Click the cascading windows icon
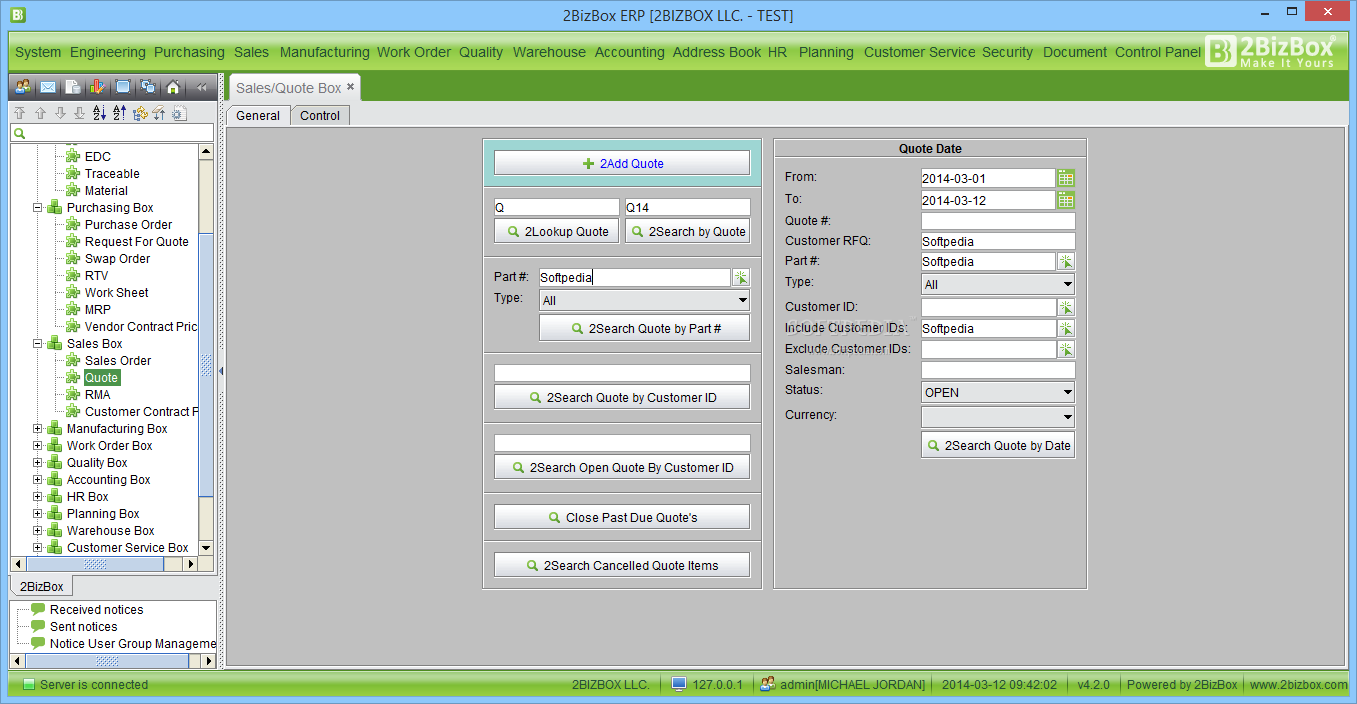1357x704 pixels. tap(148, 87)
